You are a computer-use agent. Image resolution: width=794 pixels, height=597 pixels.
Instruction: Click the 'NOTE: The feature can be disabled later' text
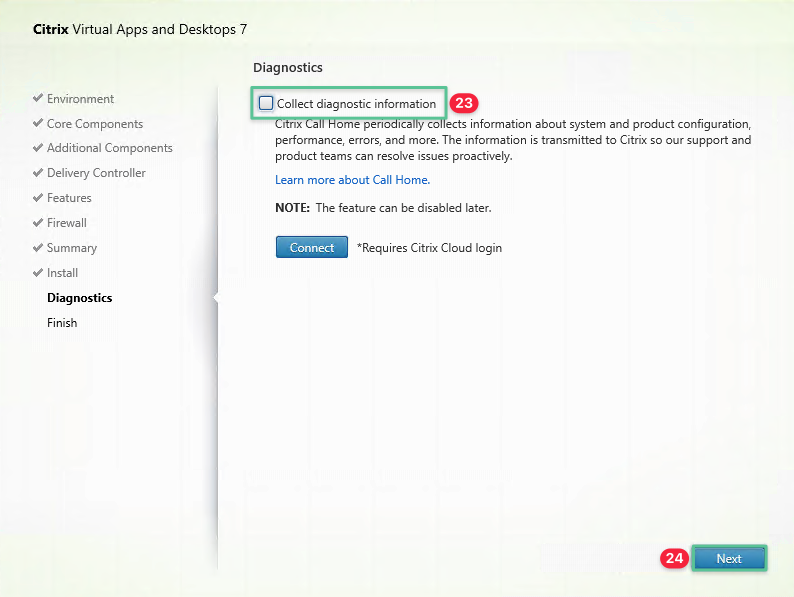point(383,208)
